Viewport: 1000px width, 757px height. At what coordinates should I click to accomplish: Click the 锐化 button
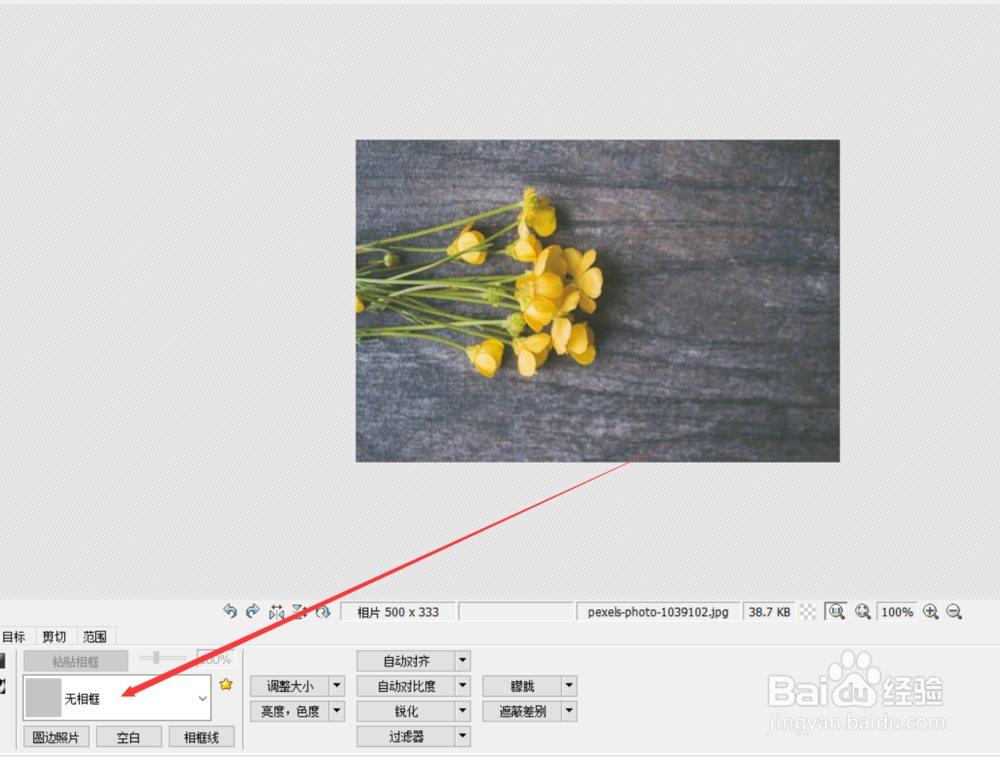click(406, 711)
